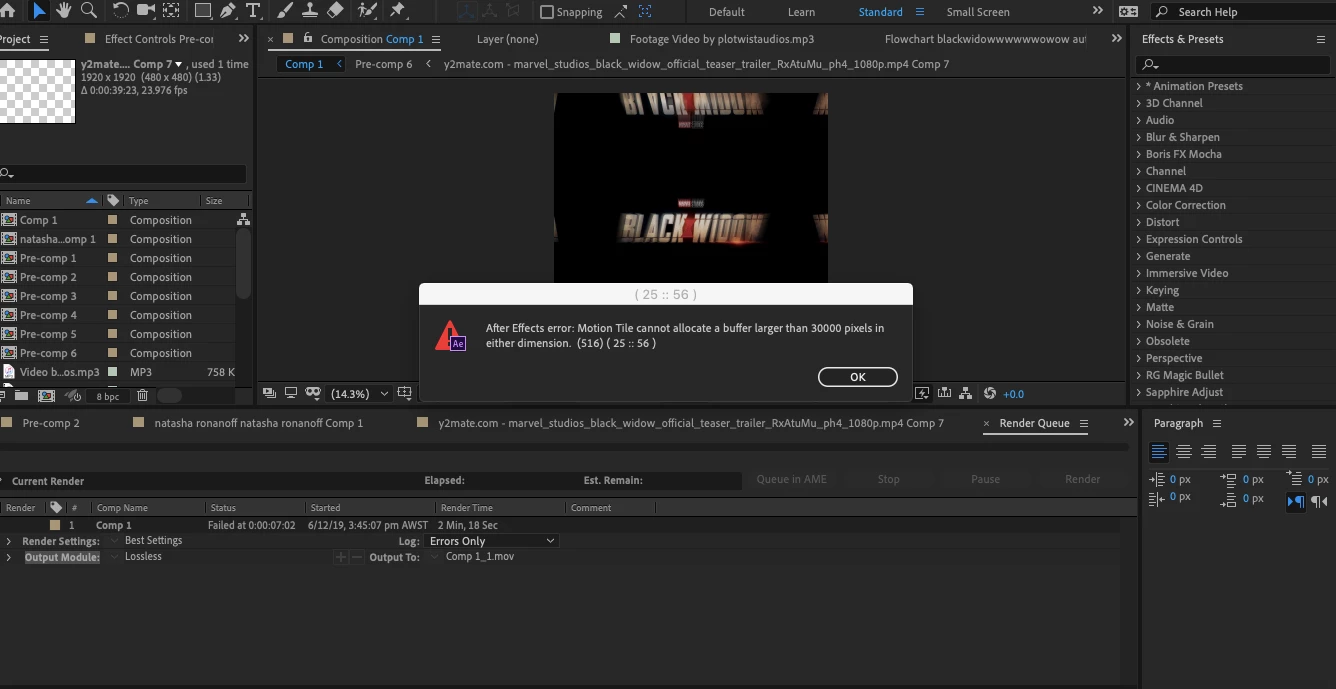Center align paragraph text
1336x689 pixels.
[1184, 452]
